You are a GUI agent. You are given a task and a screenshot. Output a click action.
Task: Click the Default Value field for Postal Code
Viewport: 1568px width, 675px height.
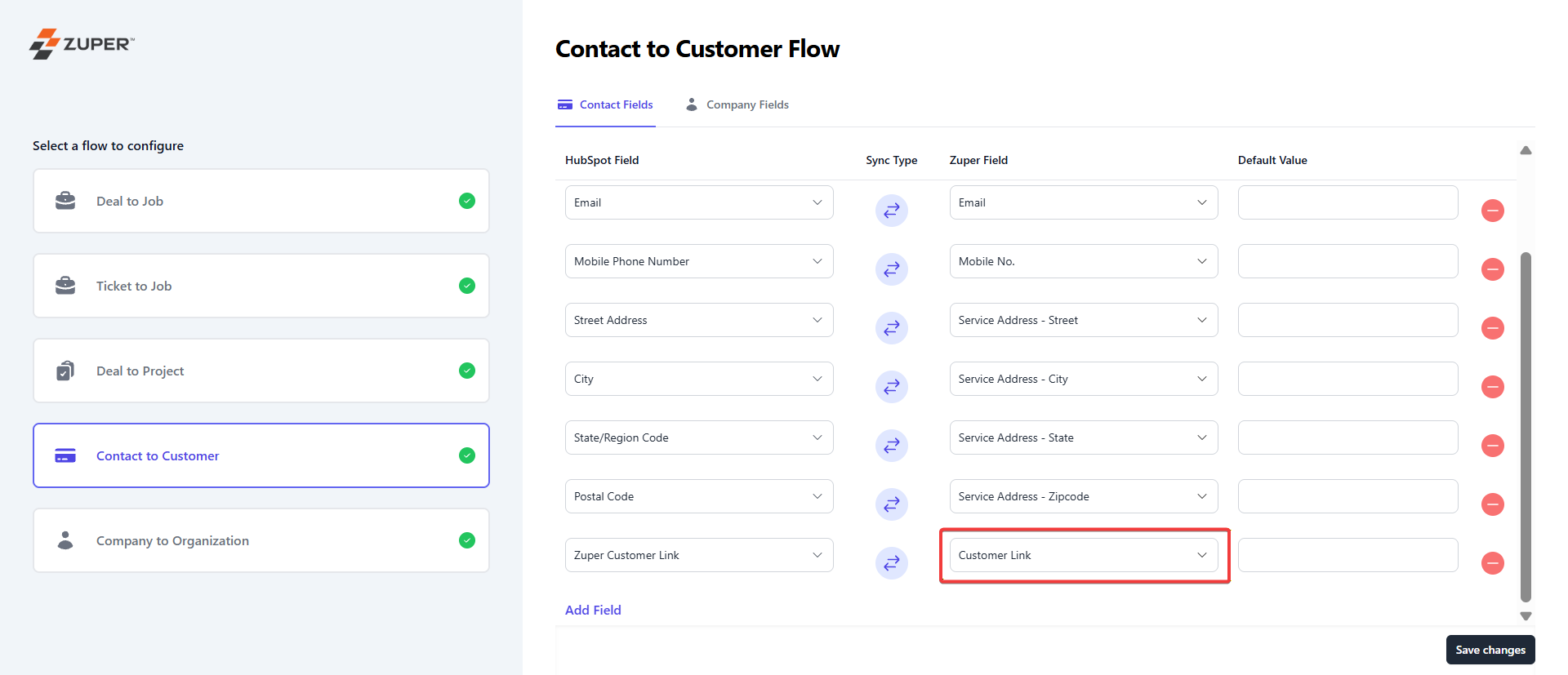[x=1347, y=496]
